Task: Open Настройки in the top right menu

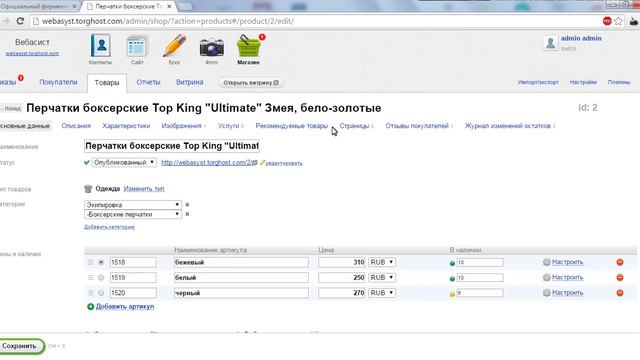Action: coord(583,82)
